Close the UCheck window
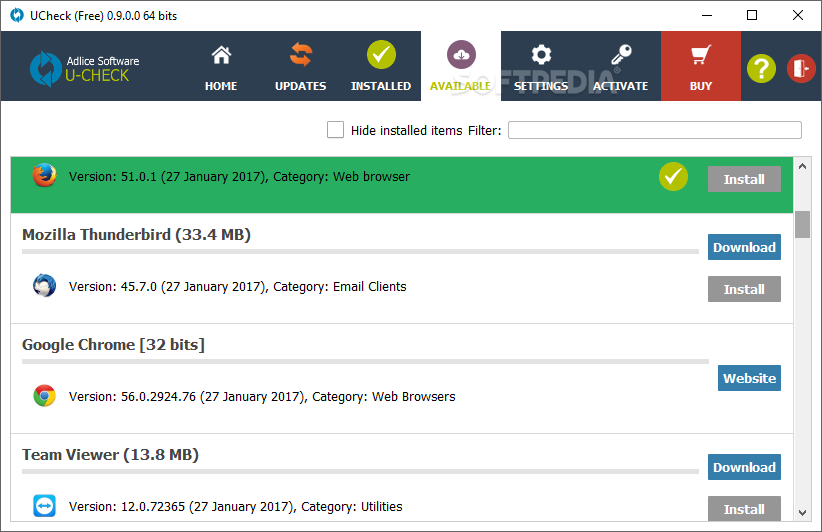Viewport: 822px width, 532px height. coord(797,15)
